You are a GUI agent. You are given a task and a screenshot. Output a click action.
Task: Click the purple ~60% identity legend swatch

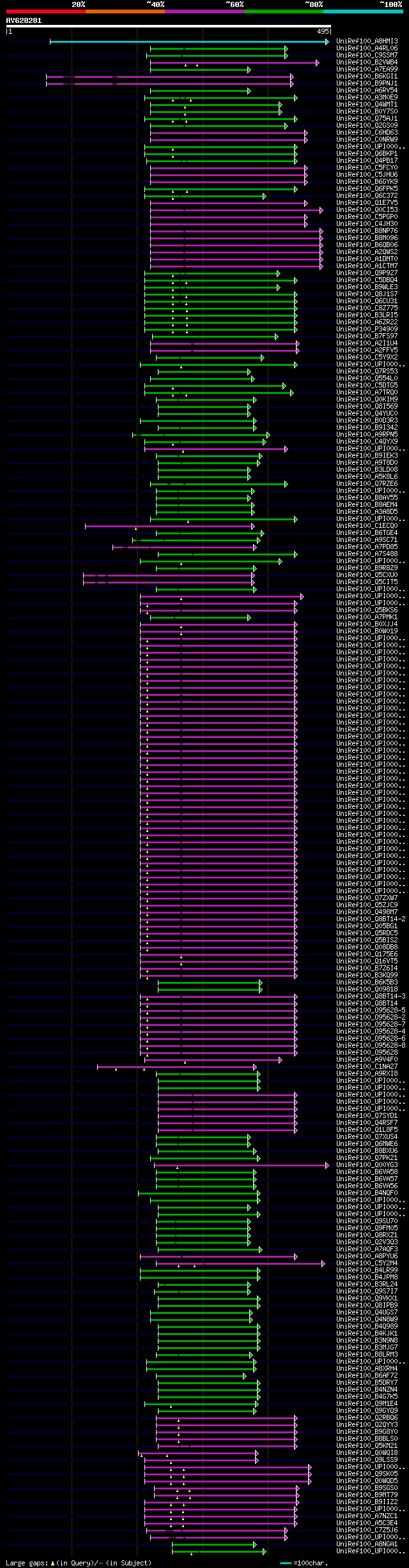204,11
